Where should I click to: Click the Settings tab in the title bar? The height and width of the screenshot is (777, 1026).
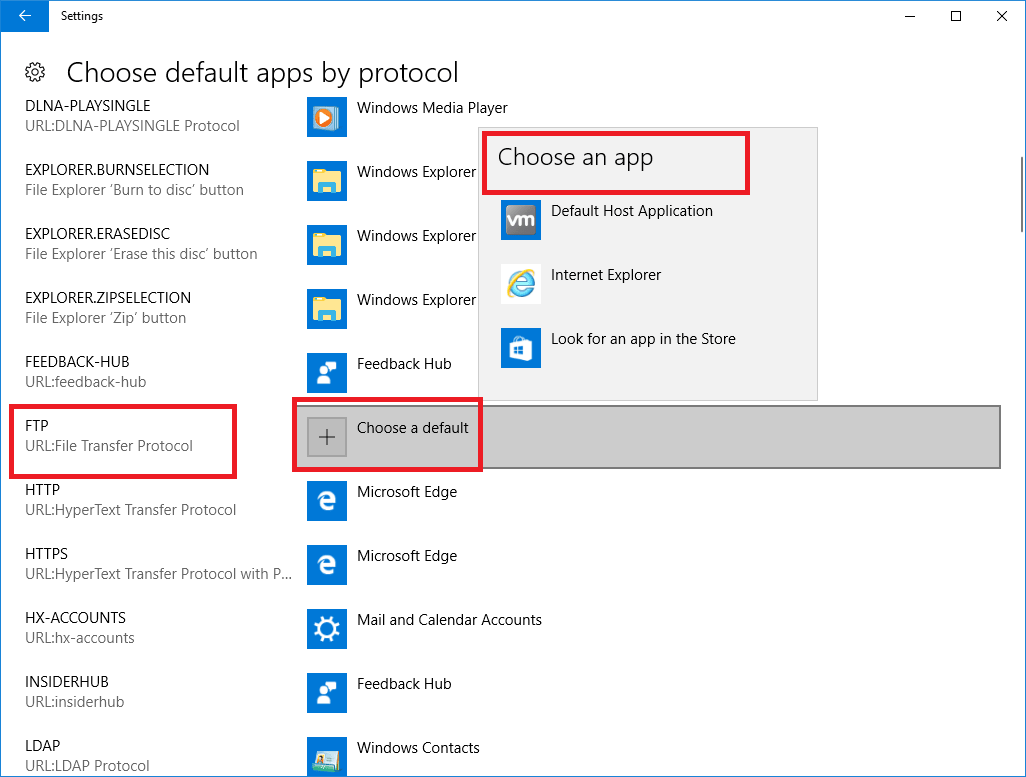[x=81, y=15]
